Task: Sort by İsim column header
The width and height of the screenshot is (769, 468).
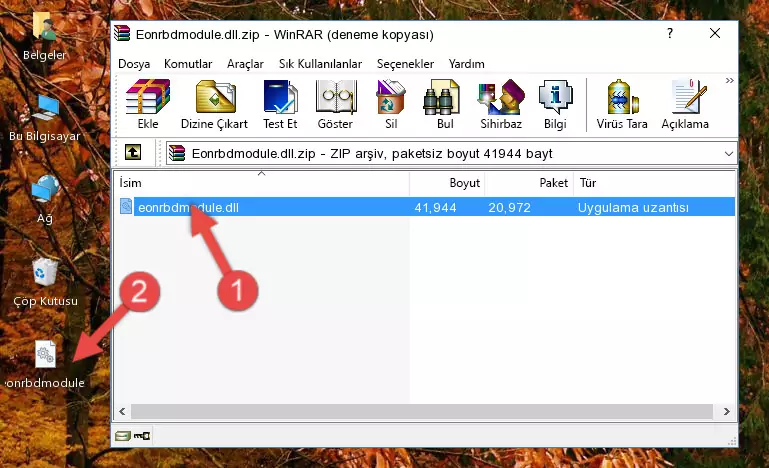Action: pyautogui.click(x=262, y=183)
